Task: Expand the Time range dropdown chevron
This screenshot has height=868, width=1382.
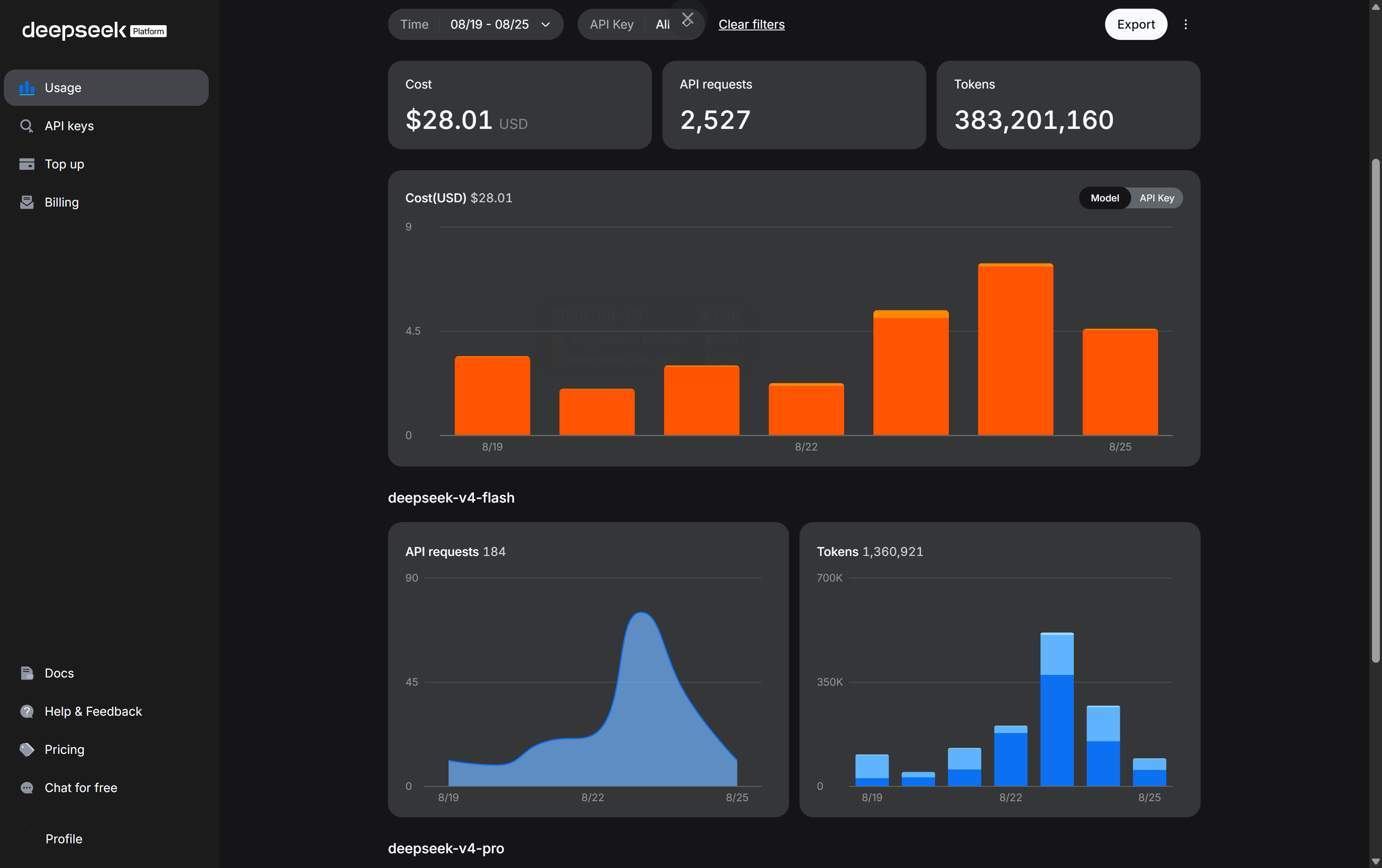Action: pyautogui.click(x=545, y=24)
